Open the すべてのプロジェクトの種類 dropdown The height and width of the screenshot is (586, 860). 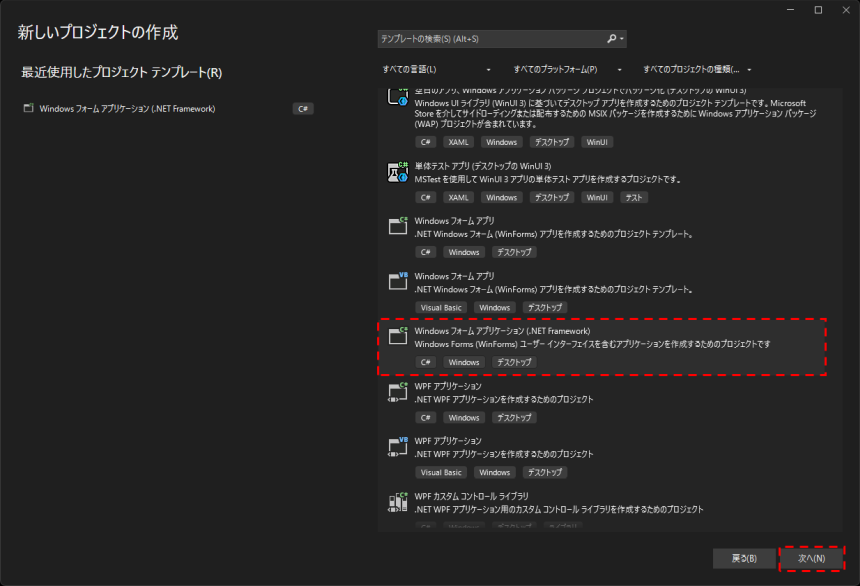(697, 70)
